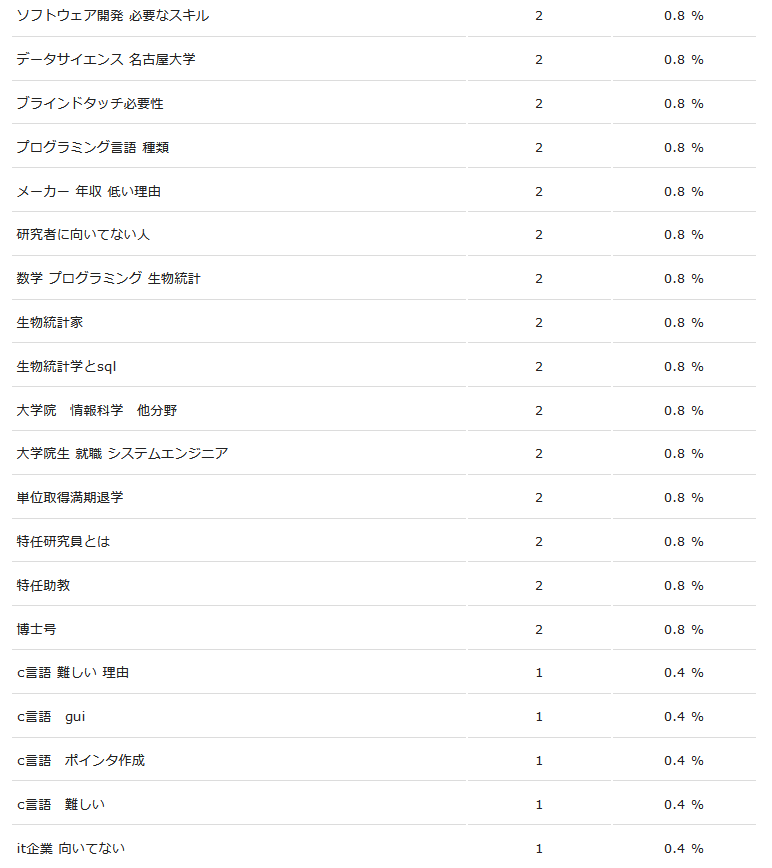This screenshot has width=772, height=868.
Task: Click the c言語 gui keyword
Action: point(51,716)
